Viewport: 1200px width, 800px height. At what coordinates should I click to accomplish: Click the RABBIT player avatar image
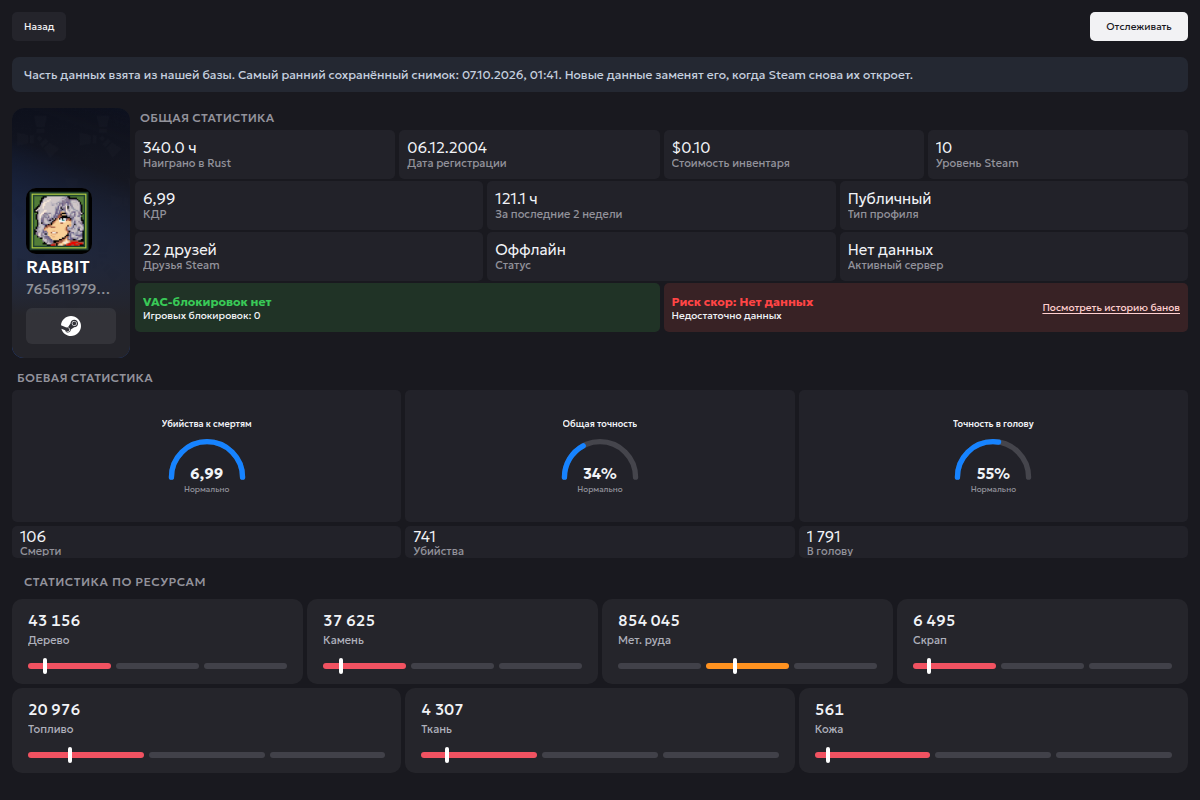pyautogui.click(x=59, y=221)
